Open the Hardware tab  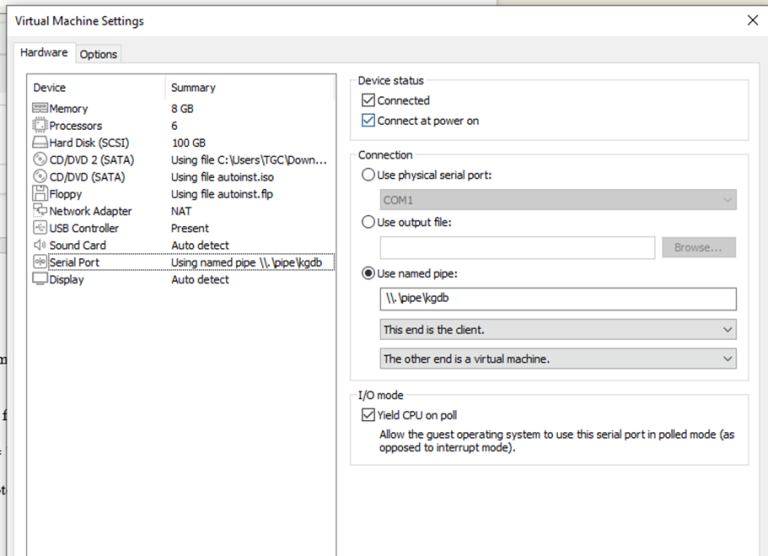coord(44,53)
